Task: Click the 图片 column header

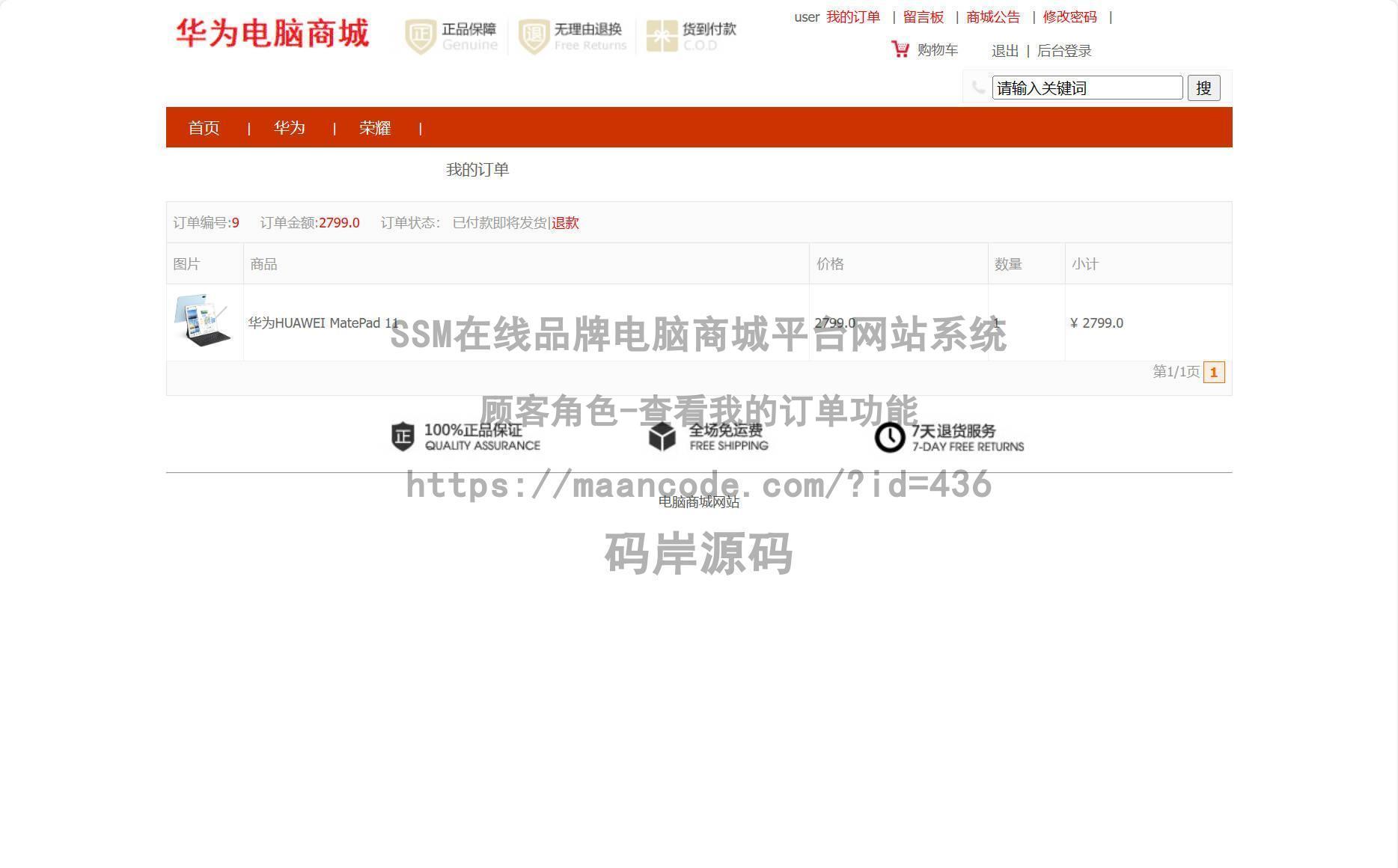Action: coord(186,264)
